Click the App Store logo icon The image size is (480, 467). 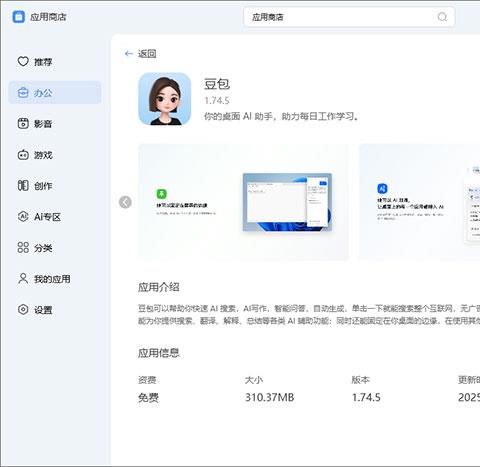(19, 16)
